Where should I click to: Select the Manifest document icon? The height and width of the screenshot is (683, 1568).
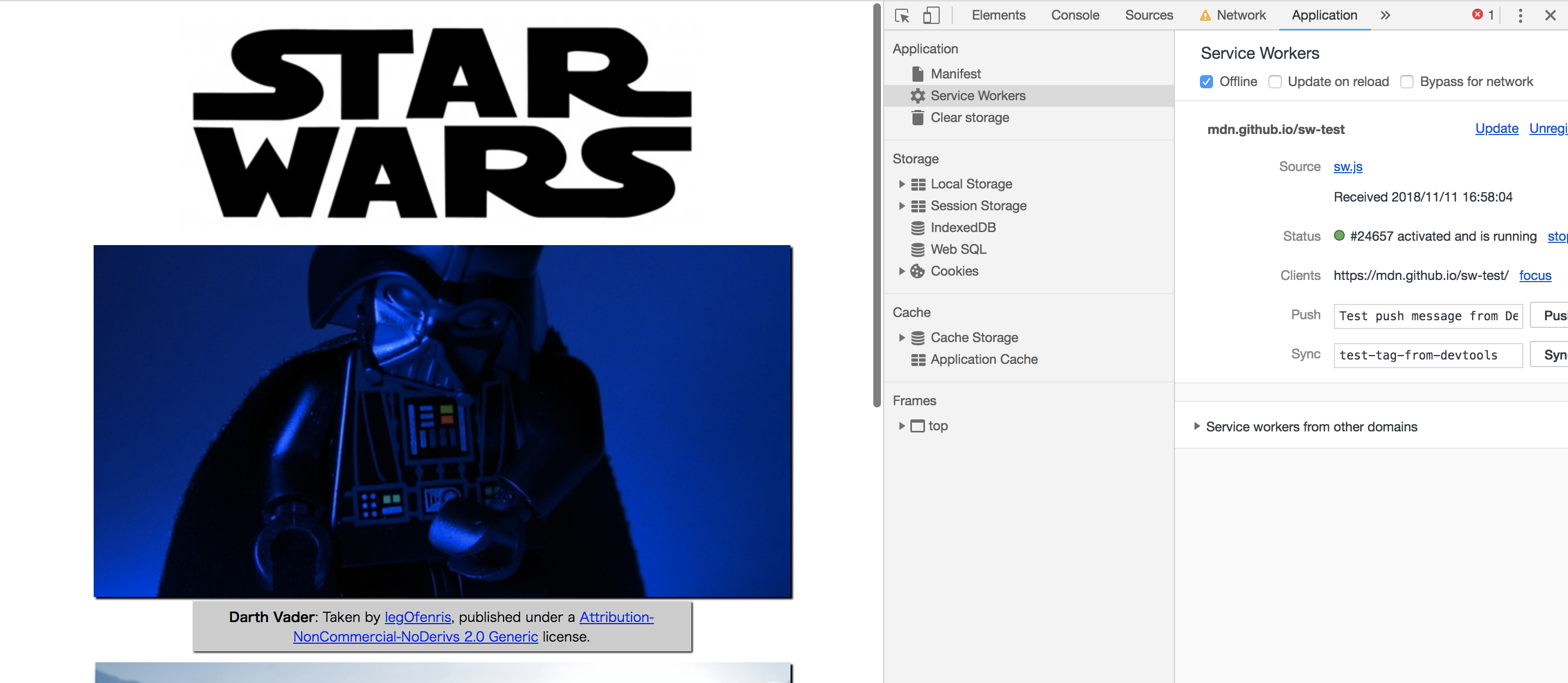pyautogui.click(x=918, y=74)
